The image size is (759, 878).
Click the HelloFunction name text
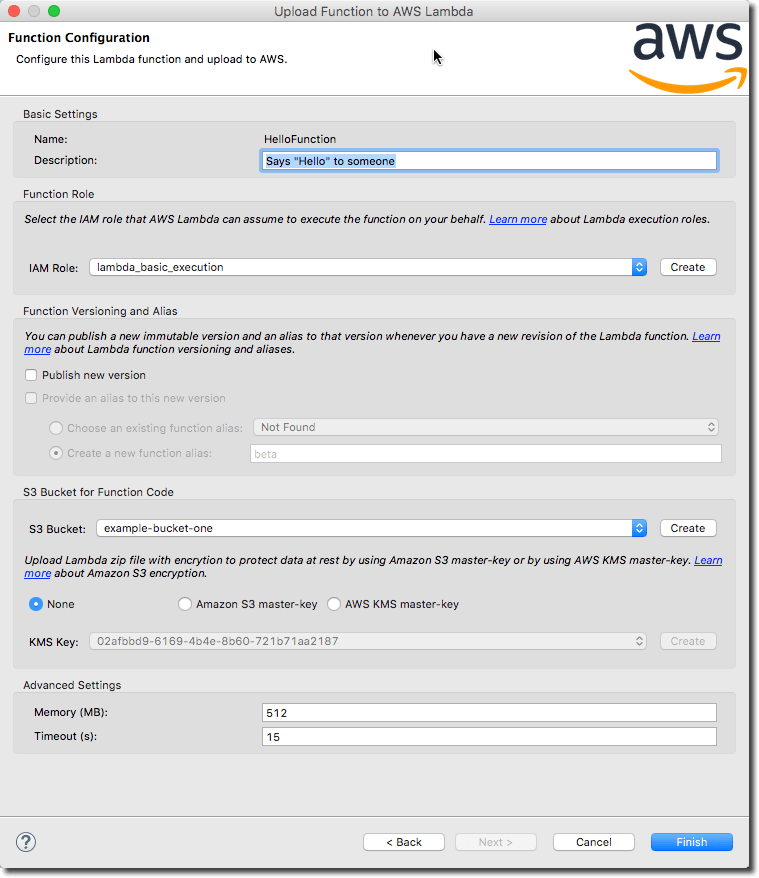click(x=300, y=139)
